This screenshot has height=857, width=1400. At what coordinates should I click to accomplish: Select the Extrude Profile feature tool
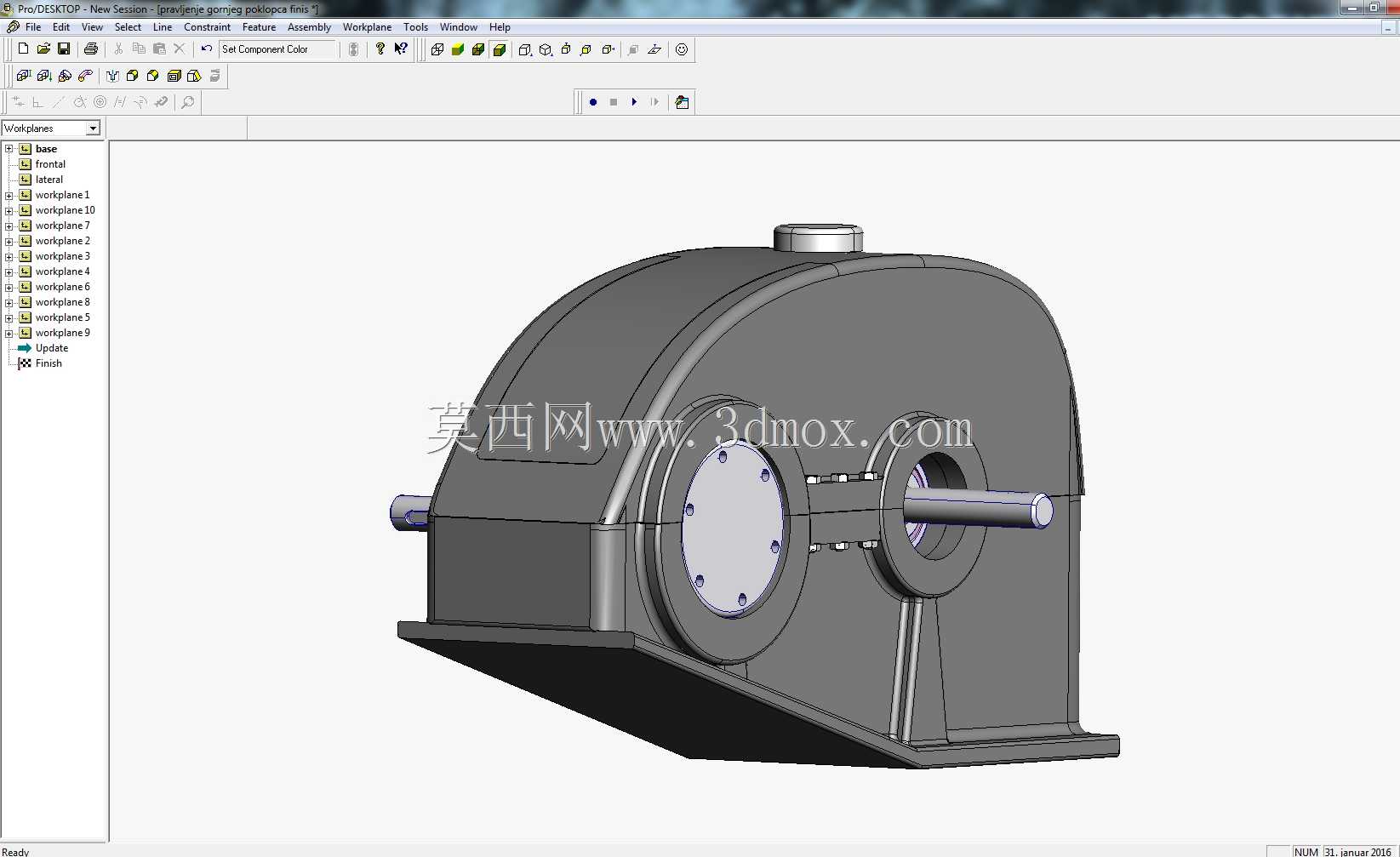24,76
